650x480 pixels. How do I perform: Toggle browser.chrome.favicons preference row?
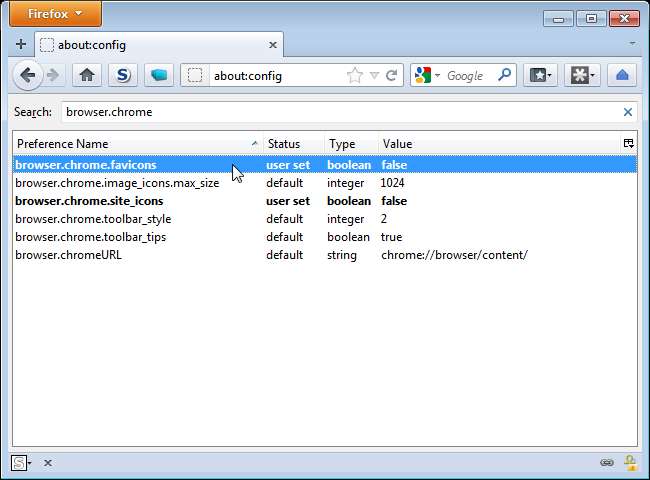pyautogui.click(x=86, y=165)
